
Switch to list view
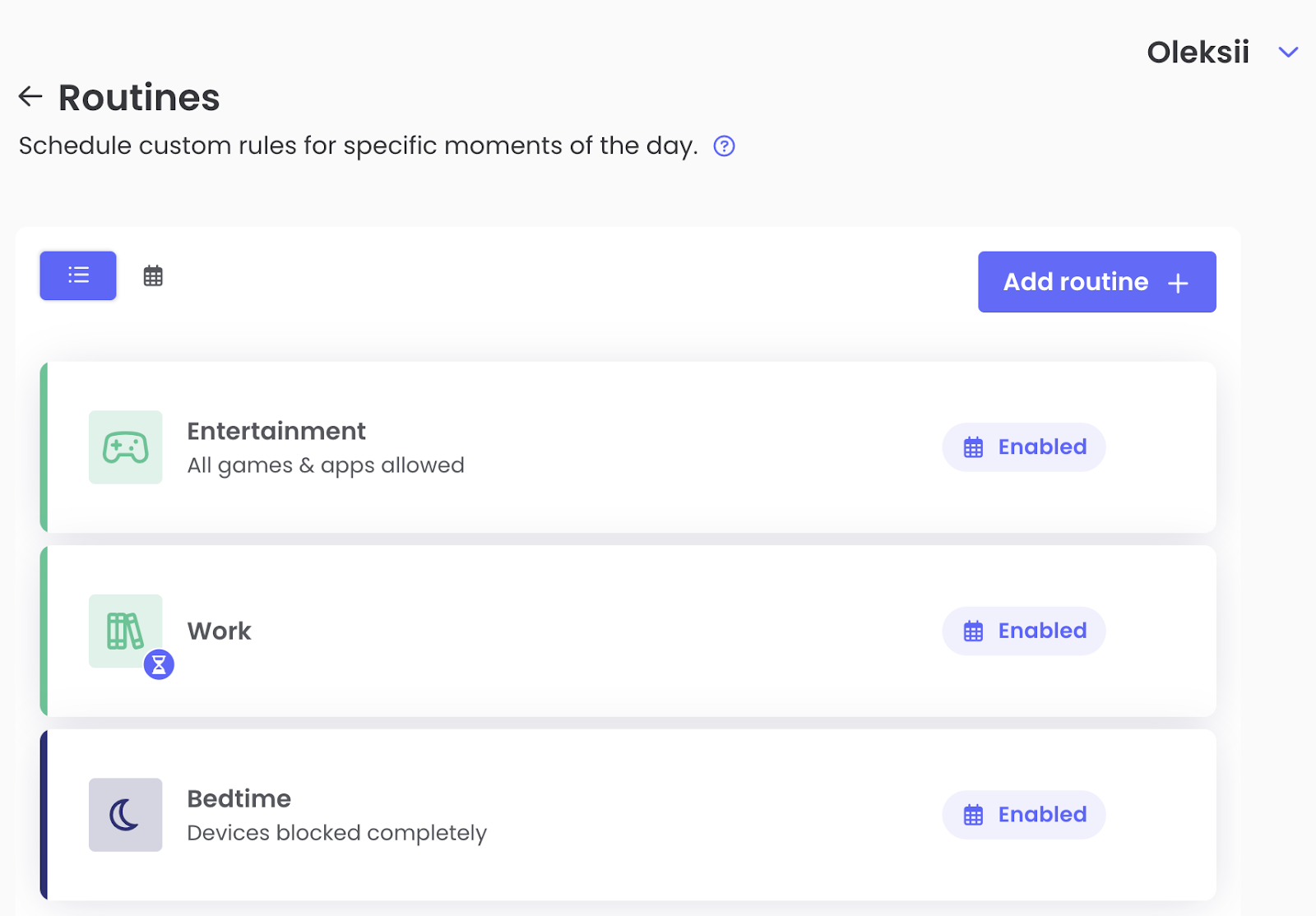tap(78, 275)
